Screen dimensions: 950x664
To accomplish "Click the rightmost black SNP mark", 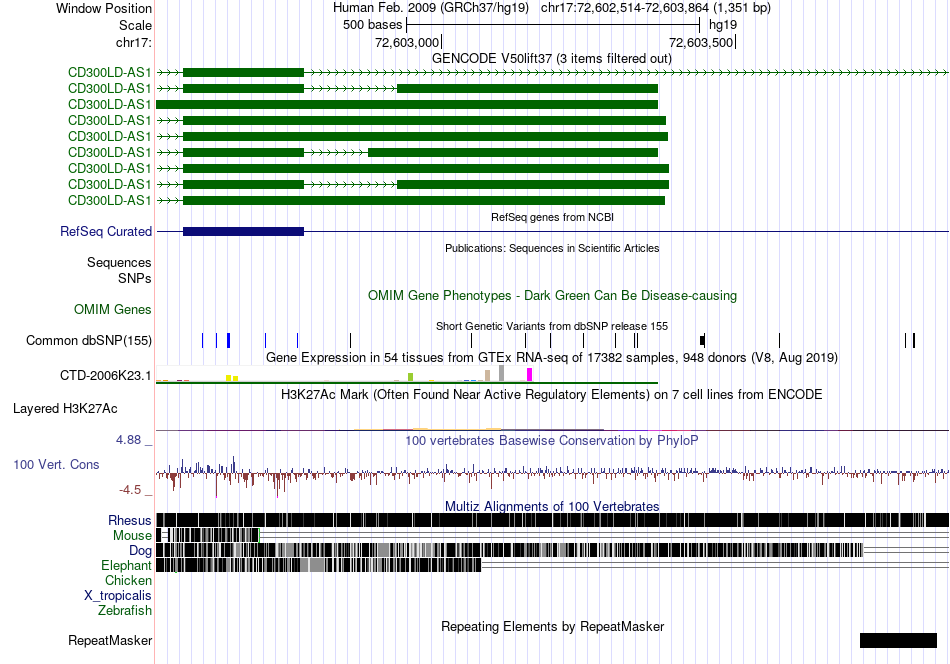I will (x=914, y=340).
